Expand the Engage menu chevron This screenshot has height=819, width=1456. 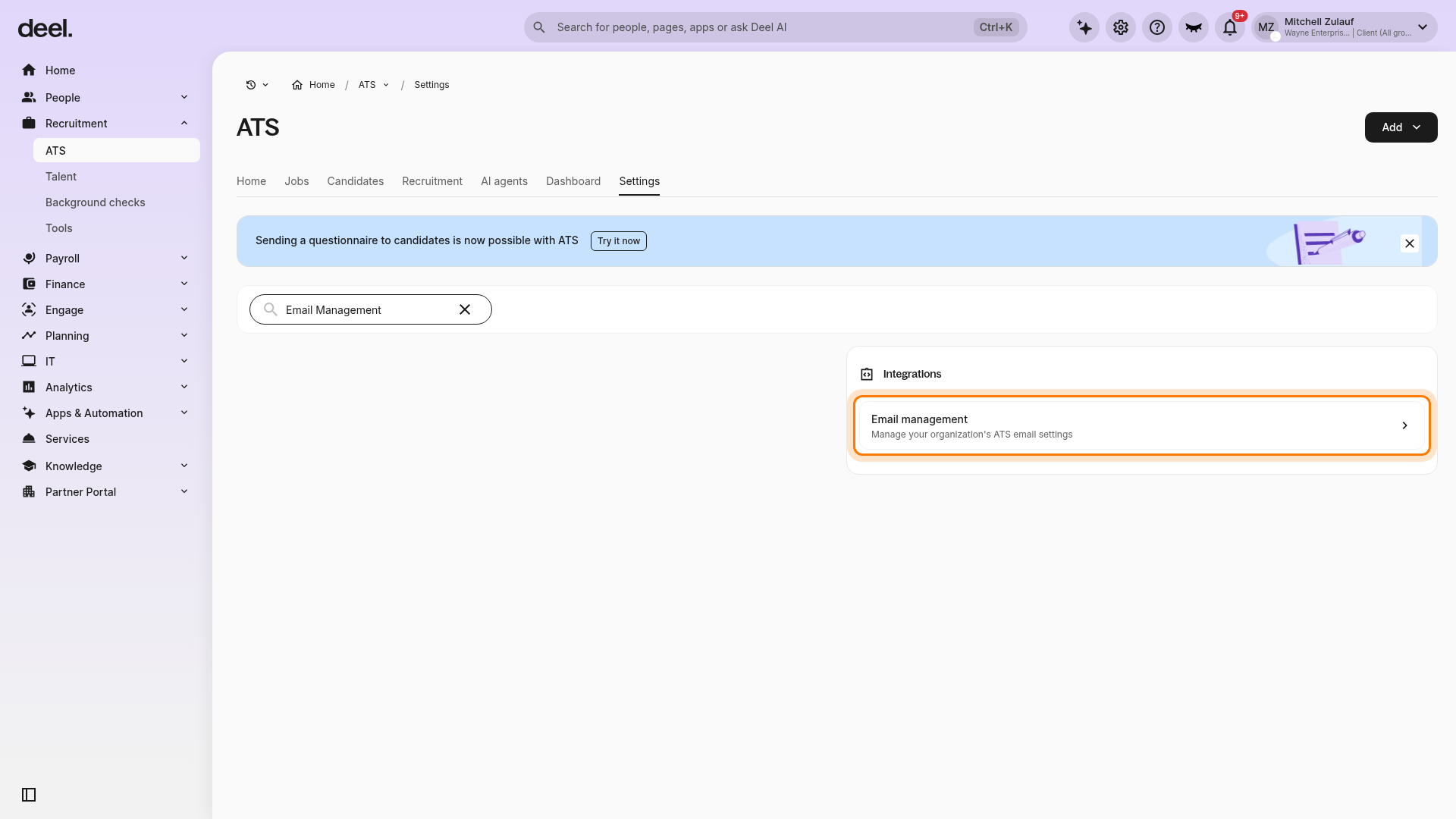point(184,309)
